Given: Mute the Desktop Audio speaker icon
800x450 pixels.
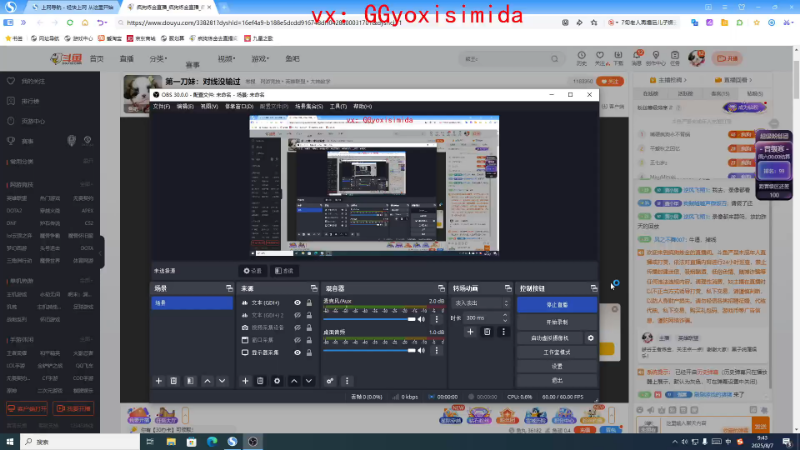Looking at the screenshot, I should [x=421, y=351].
